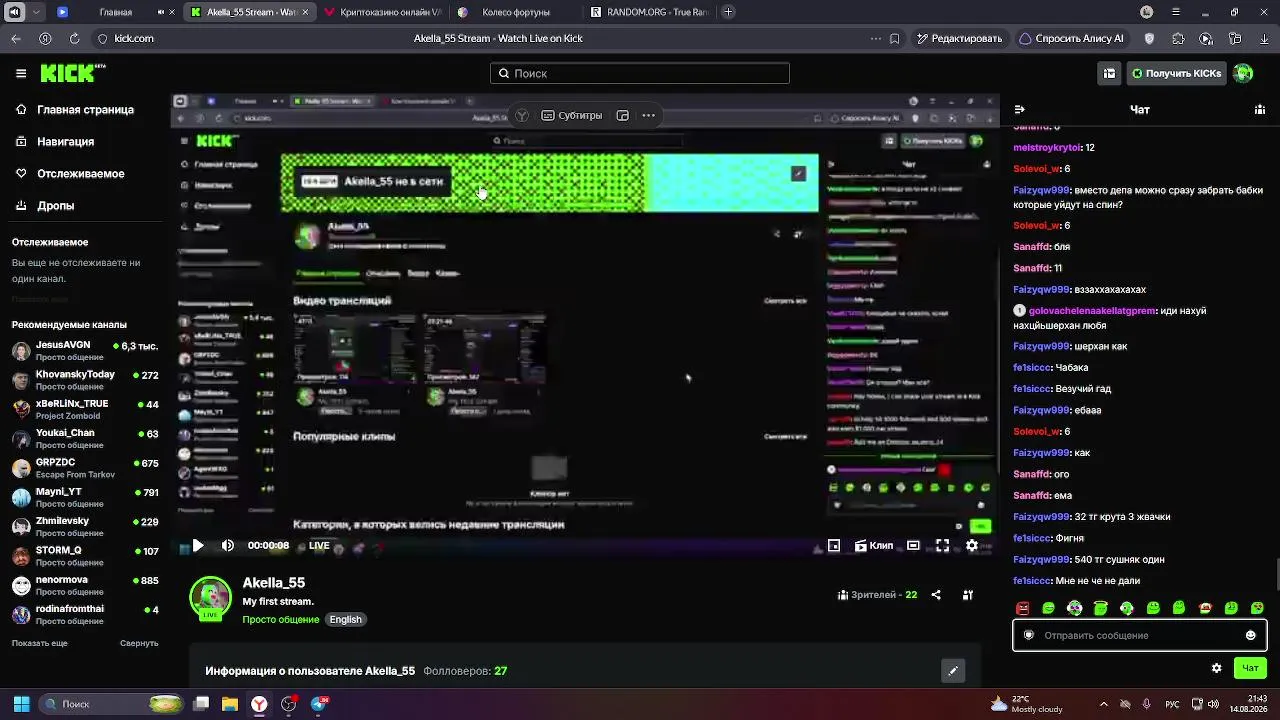The width and height of the screenshot is (1280, 720).
Task: Open chat settings gear
Action: (1217, 668)
